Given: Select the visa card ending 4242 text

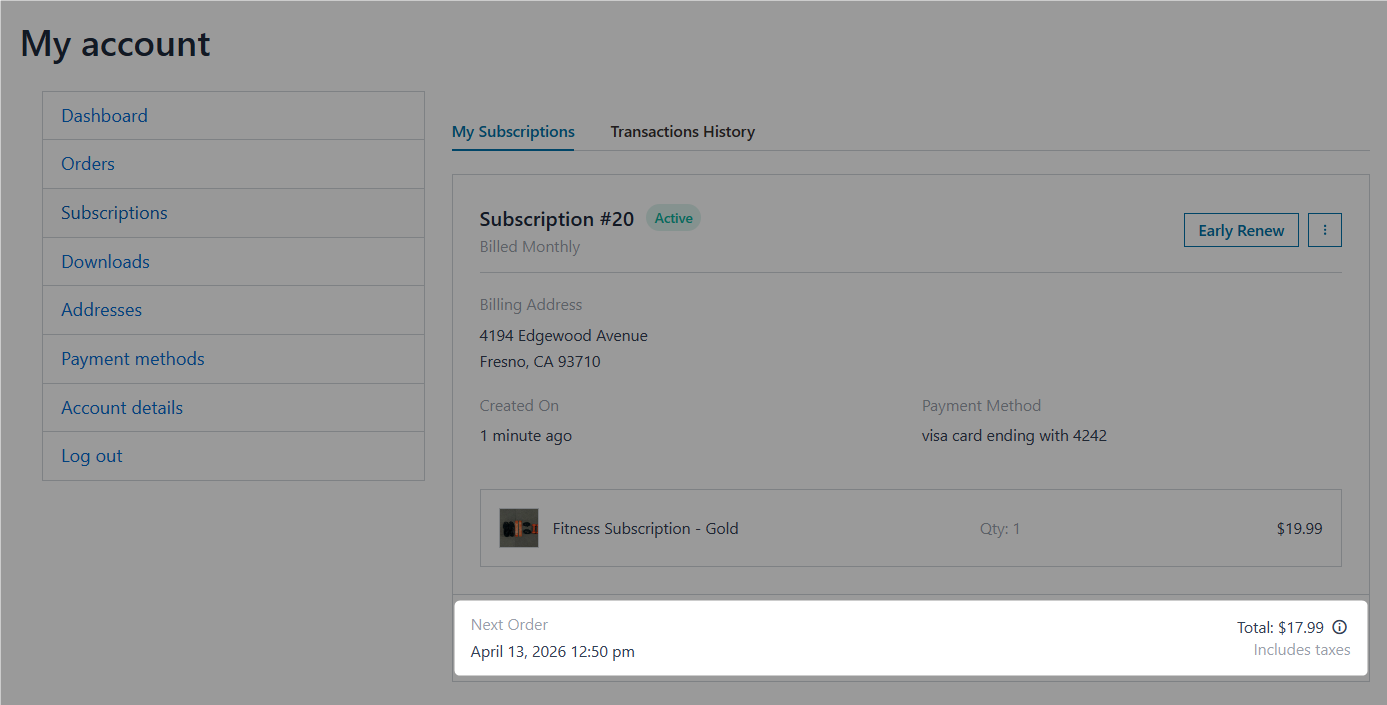Looking at the screenshot, I should click(1014, 435).
